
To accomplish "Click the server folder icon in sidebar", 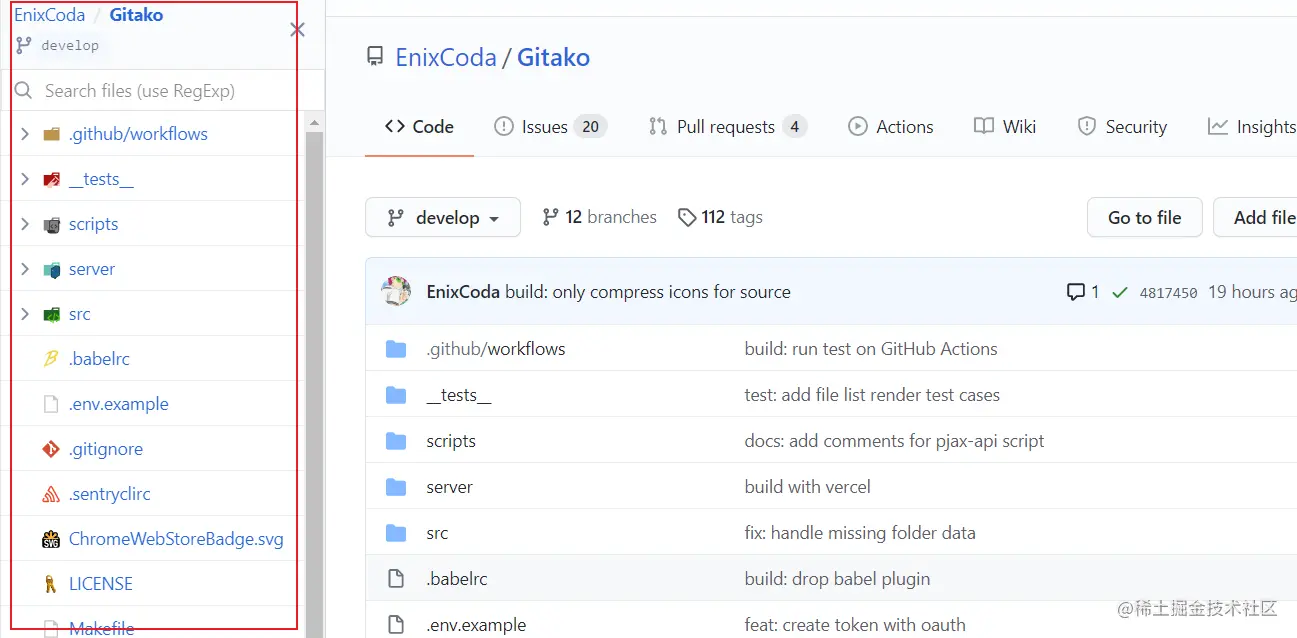I will 52,270.
